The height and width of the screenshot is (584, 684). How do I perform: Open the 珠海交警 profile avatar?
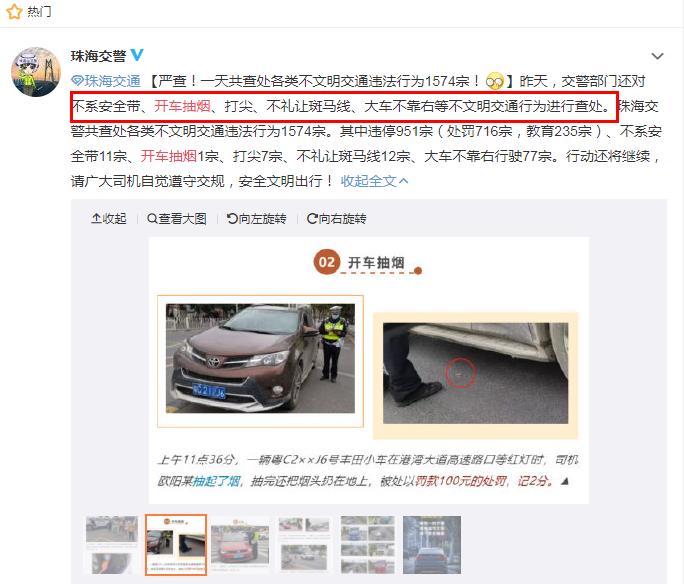pyautogui.click(x=36, y=72)
